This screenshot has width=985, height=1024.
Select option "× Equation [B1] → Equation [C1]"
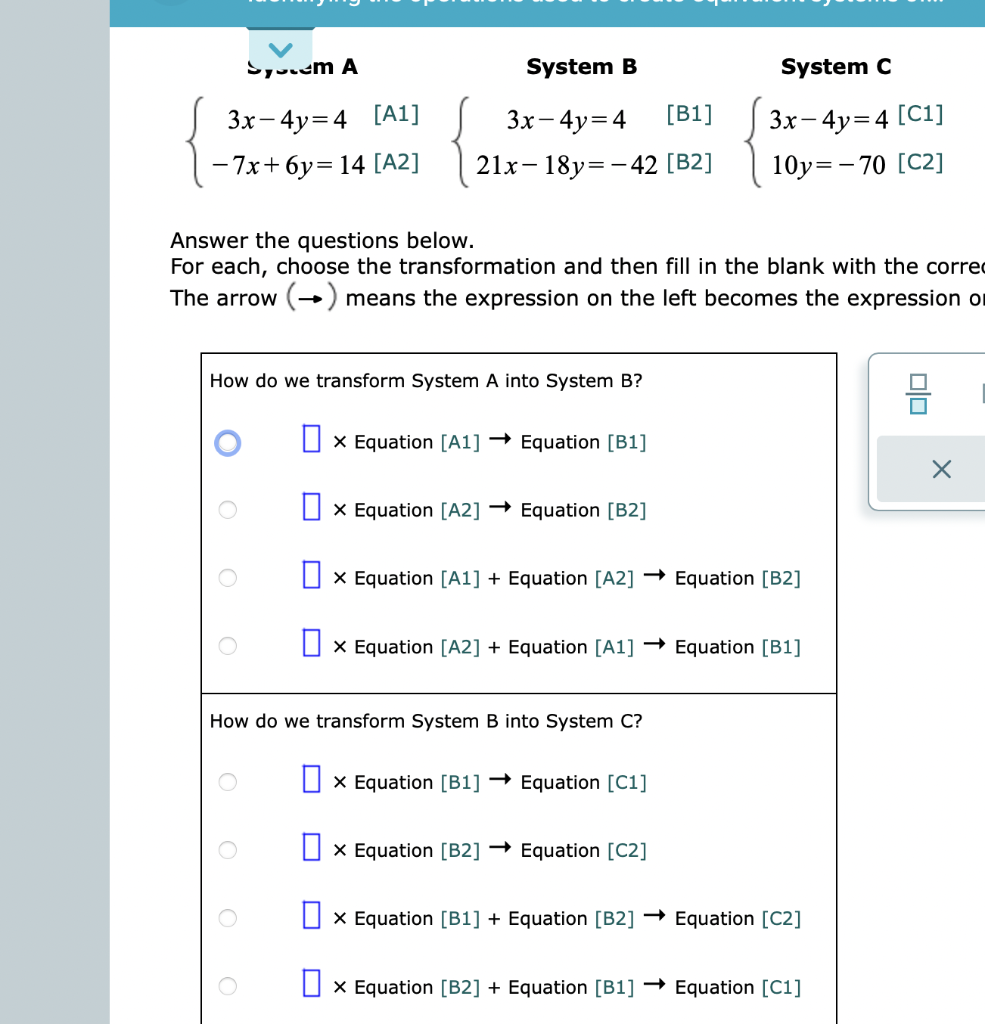[227, 781]
